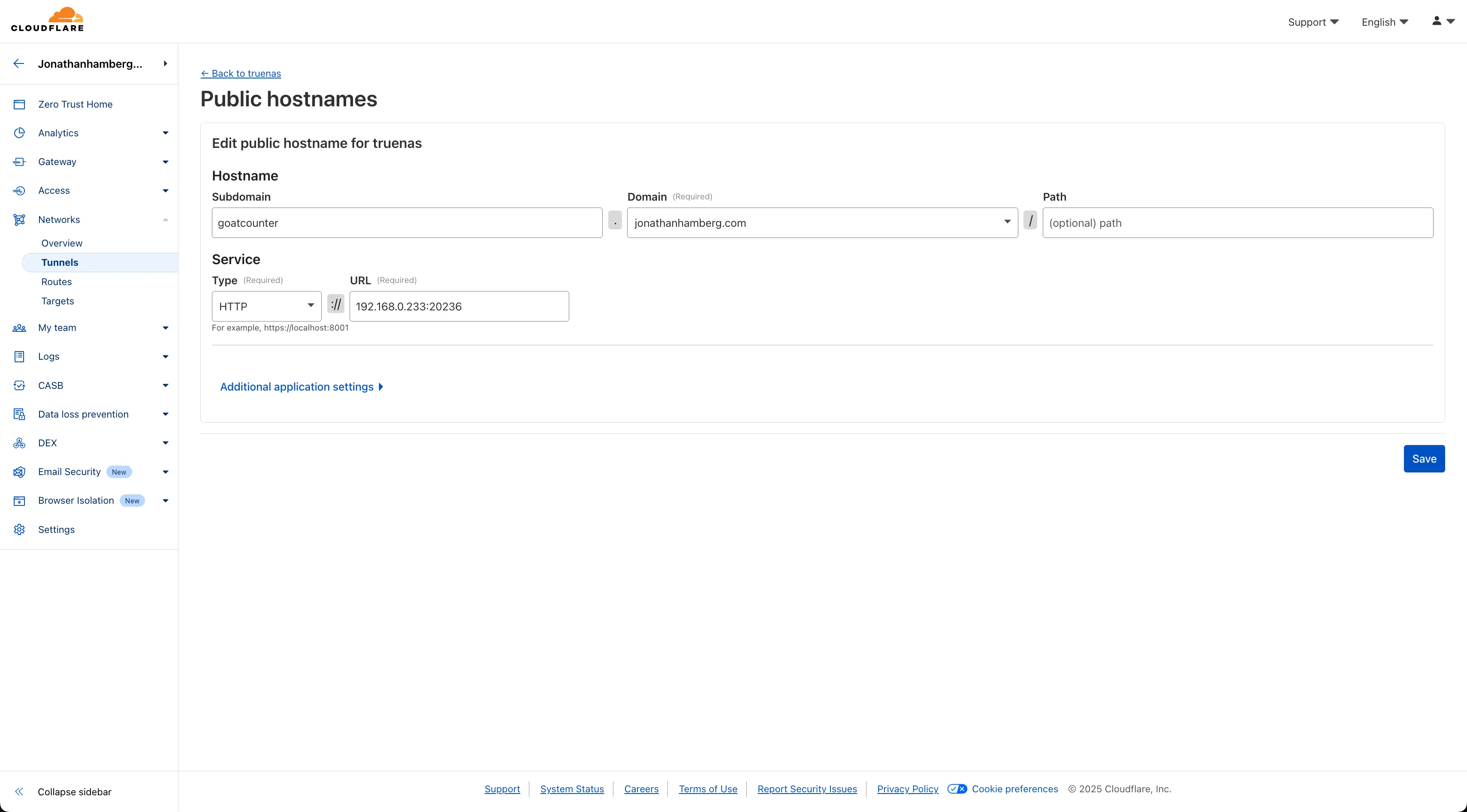Image resolution: width=1467 pixels, height=812 pixels.
Task: Open the Support footer link
Action: (502, 789)
